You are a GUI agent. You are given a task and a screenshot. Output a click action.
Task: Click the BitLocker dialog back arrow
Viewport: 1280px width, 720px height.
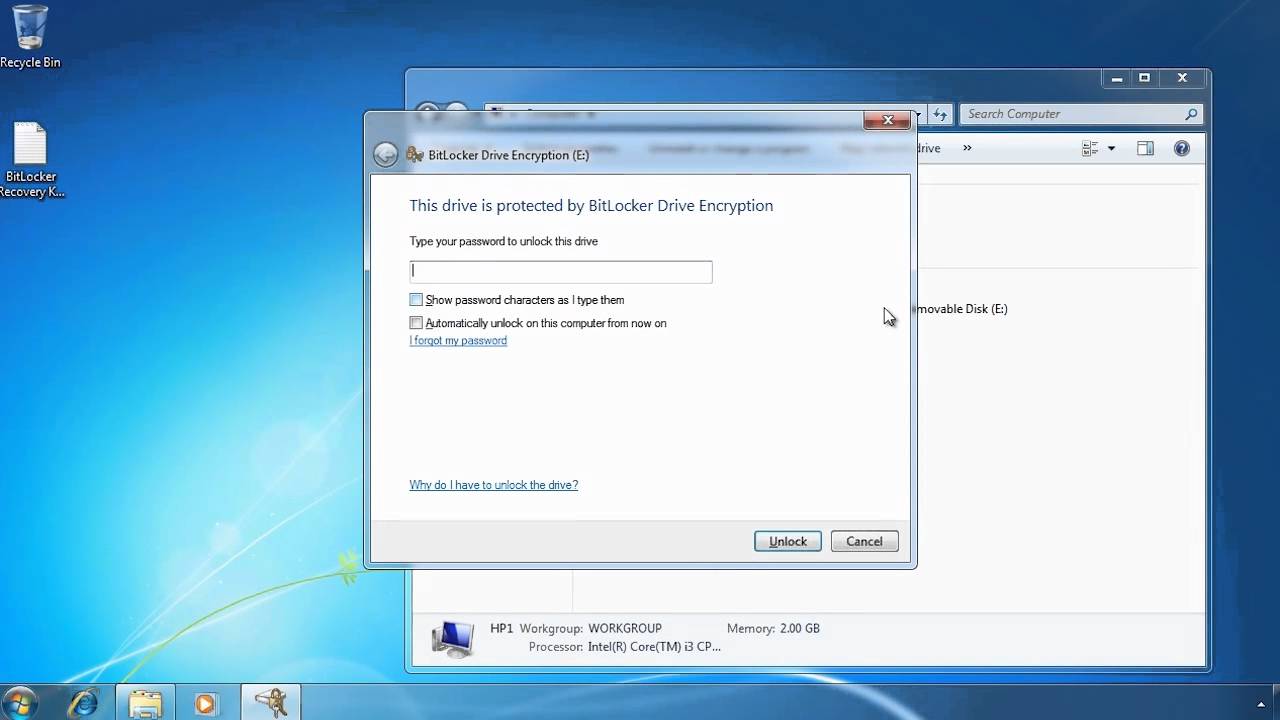tap(385, 154)
